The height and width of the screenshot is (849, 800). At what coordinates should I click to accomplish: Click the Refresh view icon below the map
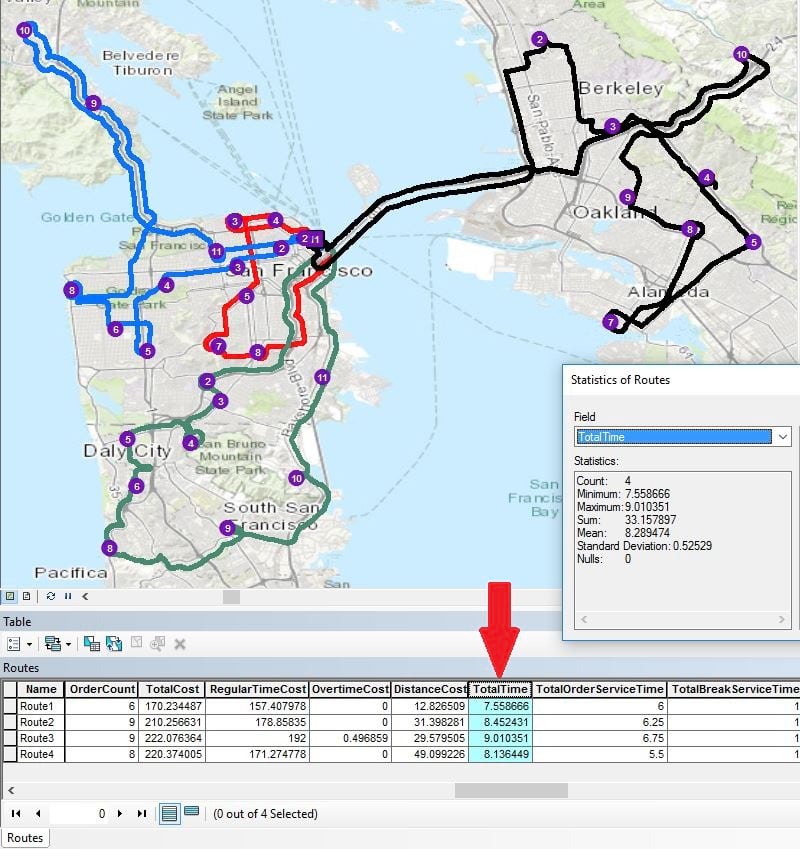[x=50, y=597]
